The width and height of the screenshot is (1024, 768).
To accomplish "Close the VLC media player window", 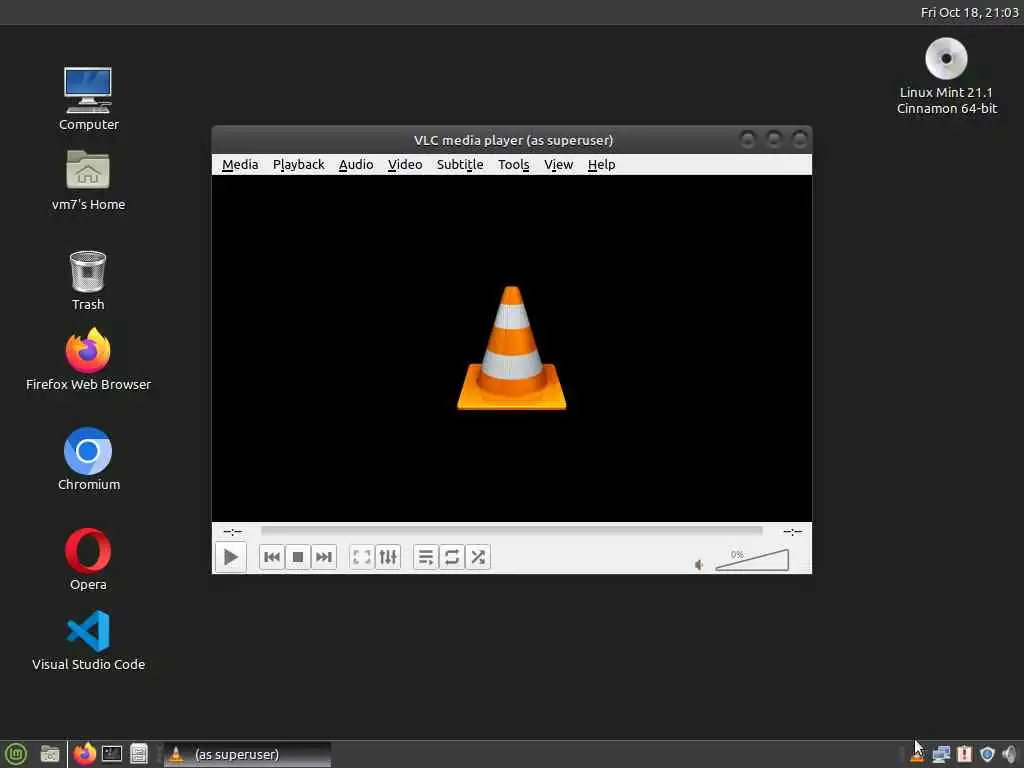I will pyautogui.click(x=799, y=139).
